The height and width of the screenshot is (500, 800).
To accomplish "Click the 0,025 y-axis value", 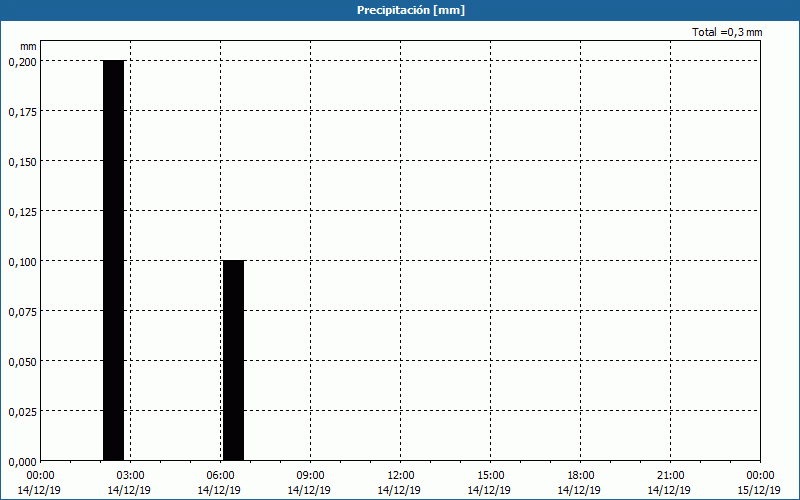I will [22, 412].
